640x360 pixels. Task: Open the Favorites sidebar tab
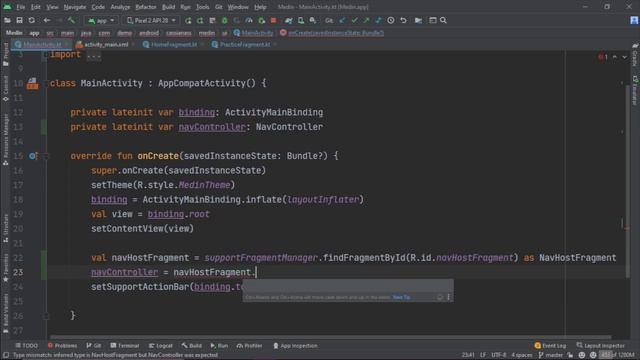click(x=5, y=267)
